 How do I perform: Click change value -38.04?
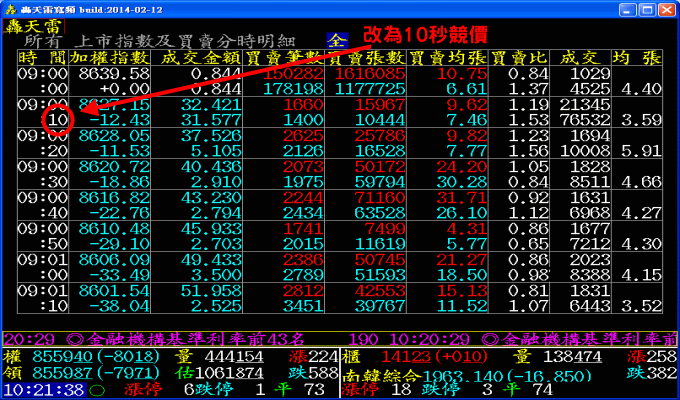click(119, 306)
